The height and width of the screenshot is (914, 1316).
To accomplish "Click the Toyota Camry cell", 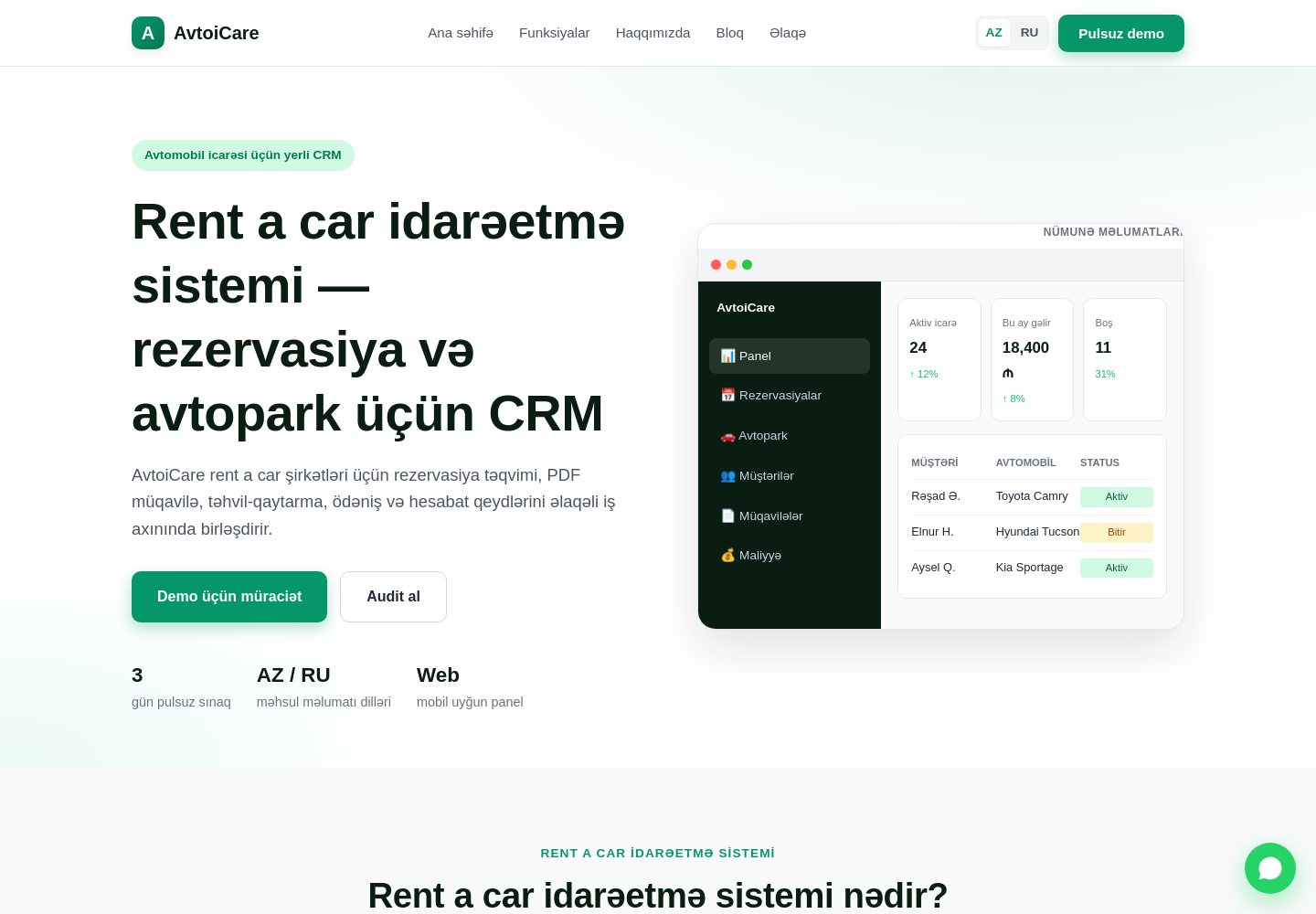I will (1032, 496).
